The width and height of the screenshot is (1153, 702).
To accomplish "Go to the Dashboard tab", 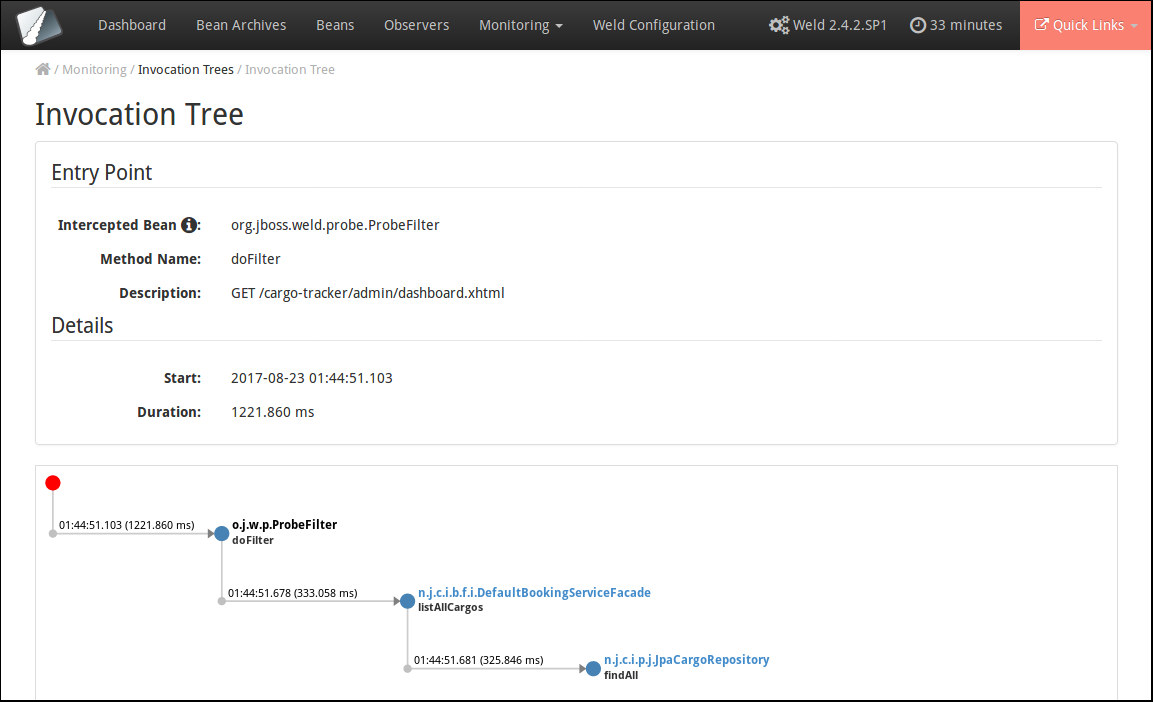I will pyautogui.click(x=132, y=25).
